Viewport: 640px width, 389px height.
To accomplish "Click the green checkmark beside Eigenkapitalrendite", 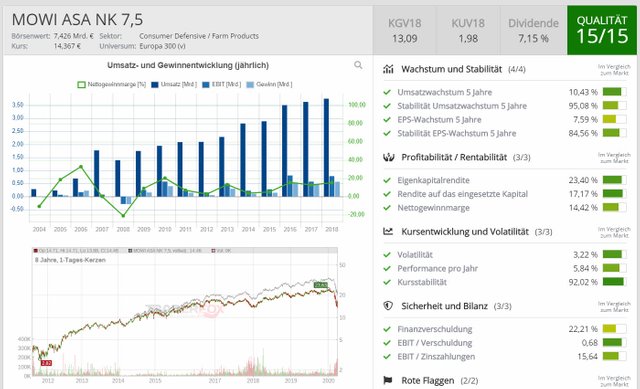I will click(387, 180).
